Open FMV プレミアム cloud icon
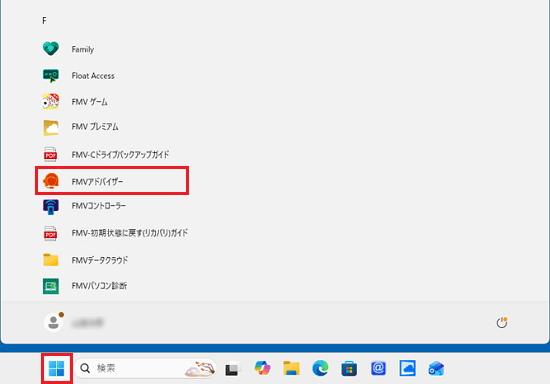Screen dimensions: 550x384 (x=51, y=128)
